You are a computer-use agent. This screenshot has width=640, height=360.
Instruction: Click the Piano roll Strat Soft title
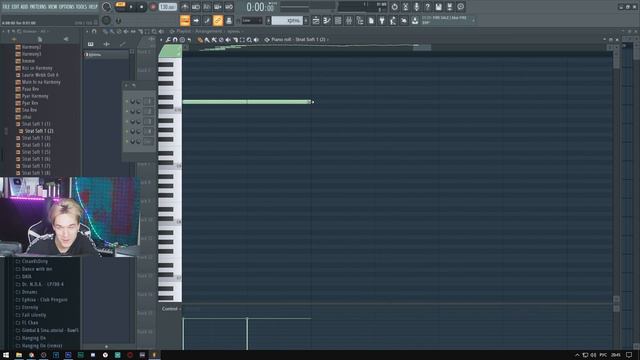pos(298,40)
